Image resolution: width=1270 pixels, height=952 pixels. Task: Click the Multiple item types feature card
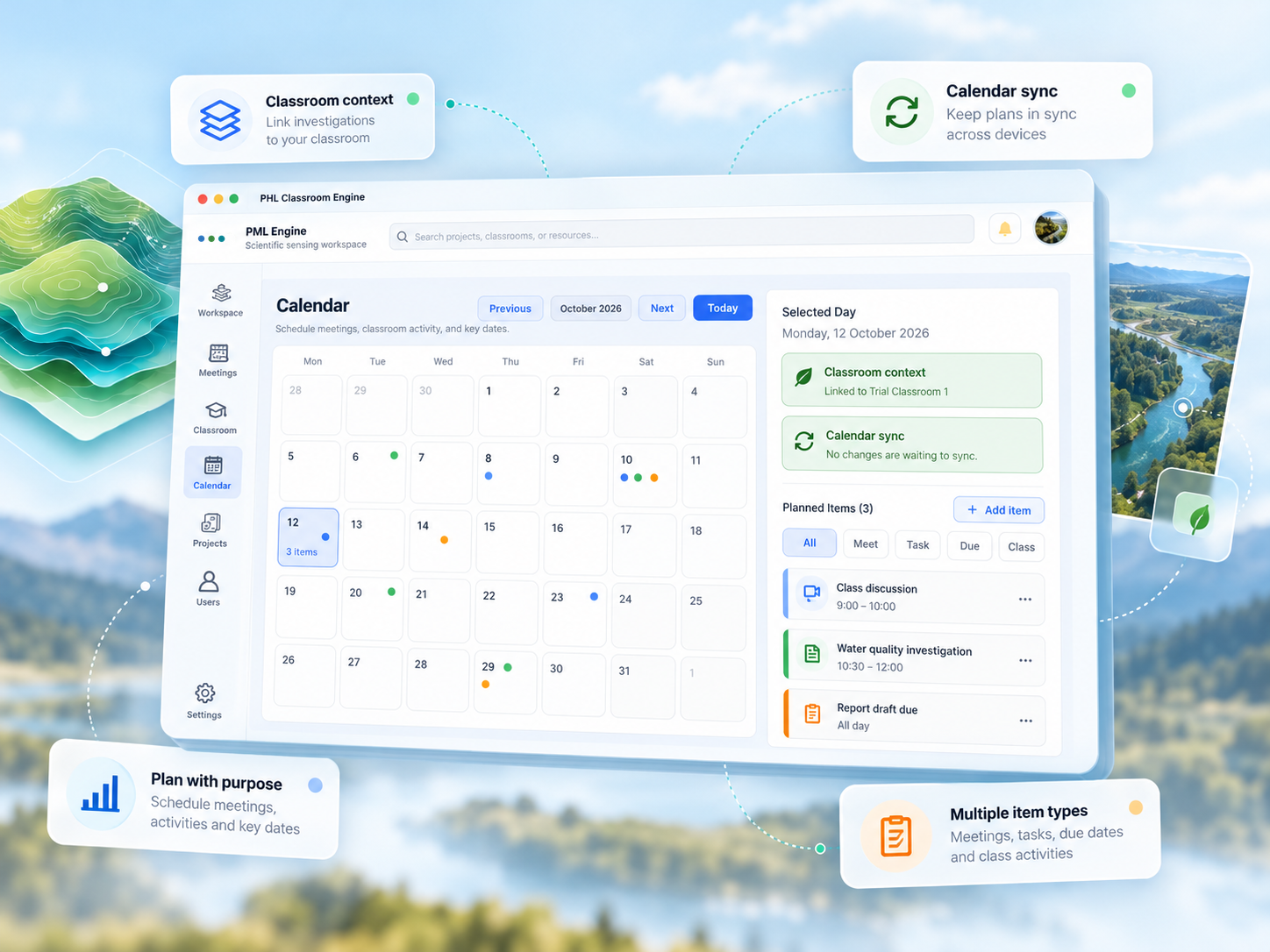tap(1001, 833)
